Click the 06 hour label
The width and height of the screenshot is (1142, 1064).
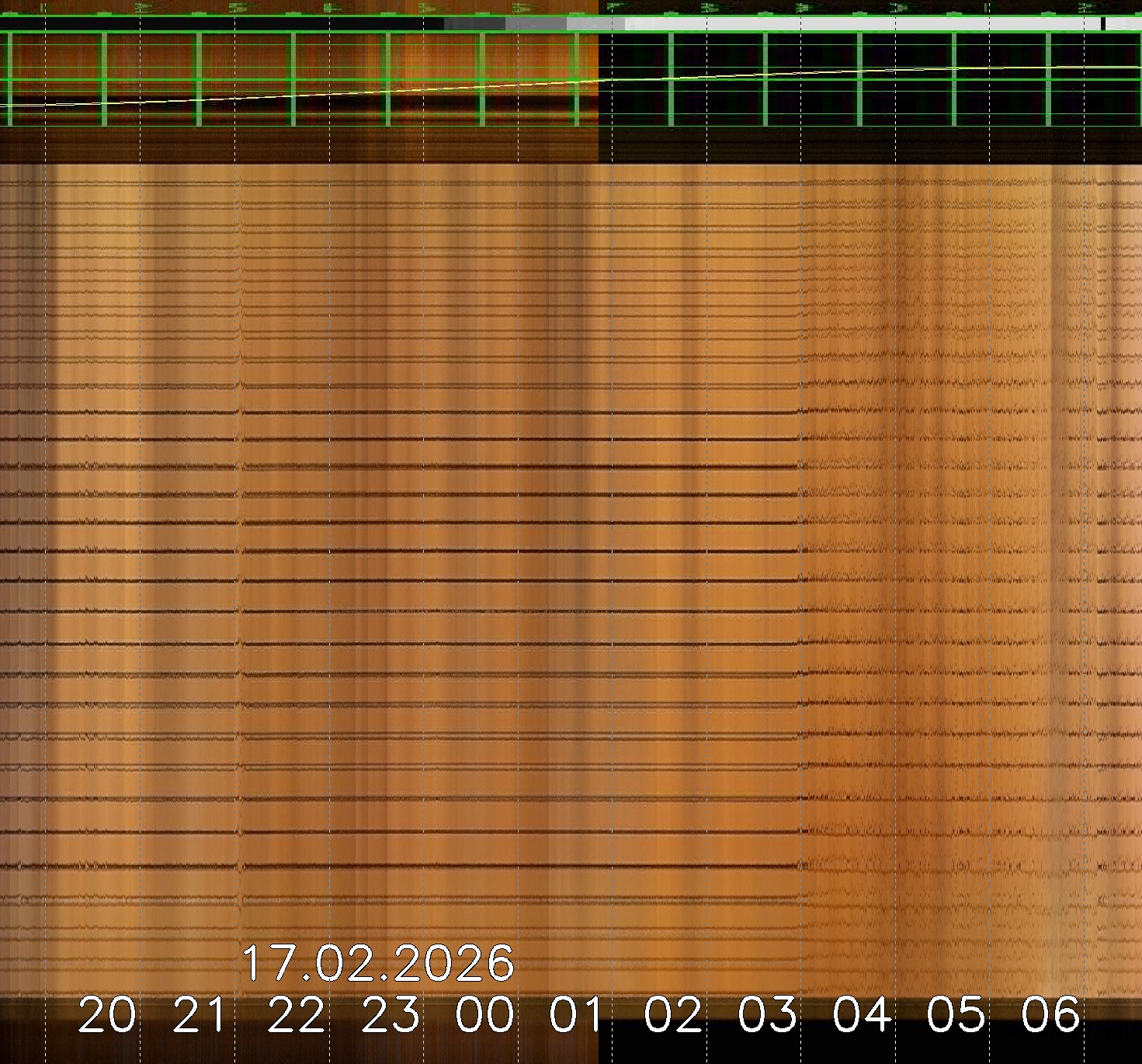[x=1051, y=1015]
